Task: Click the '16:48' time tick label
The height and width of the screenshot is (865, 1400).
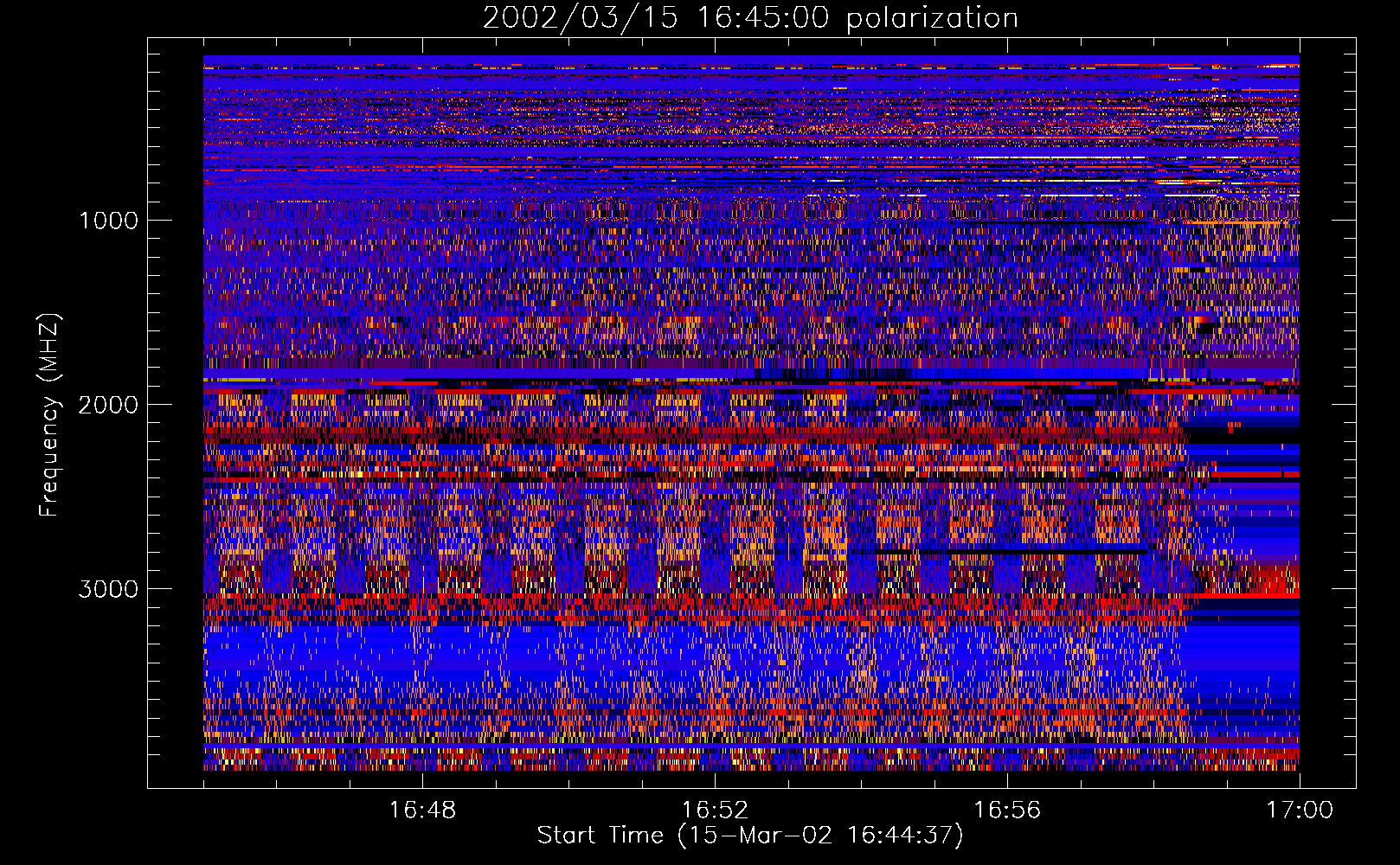Action: 422,811
